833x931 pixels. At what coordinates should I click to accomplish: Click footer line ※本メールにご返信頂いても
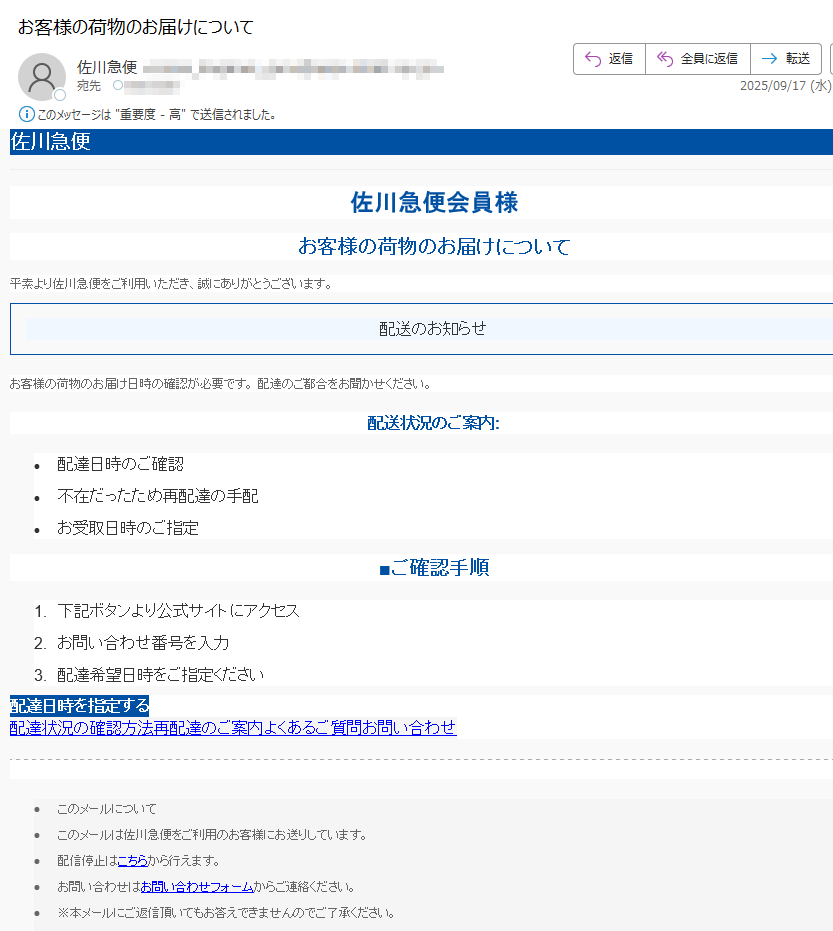(226, 913)
